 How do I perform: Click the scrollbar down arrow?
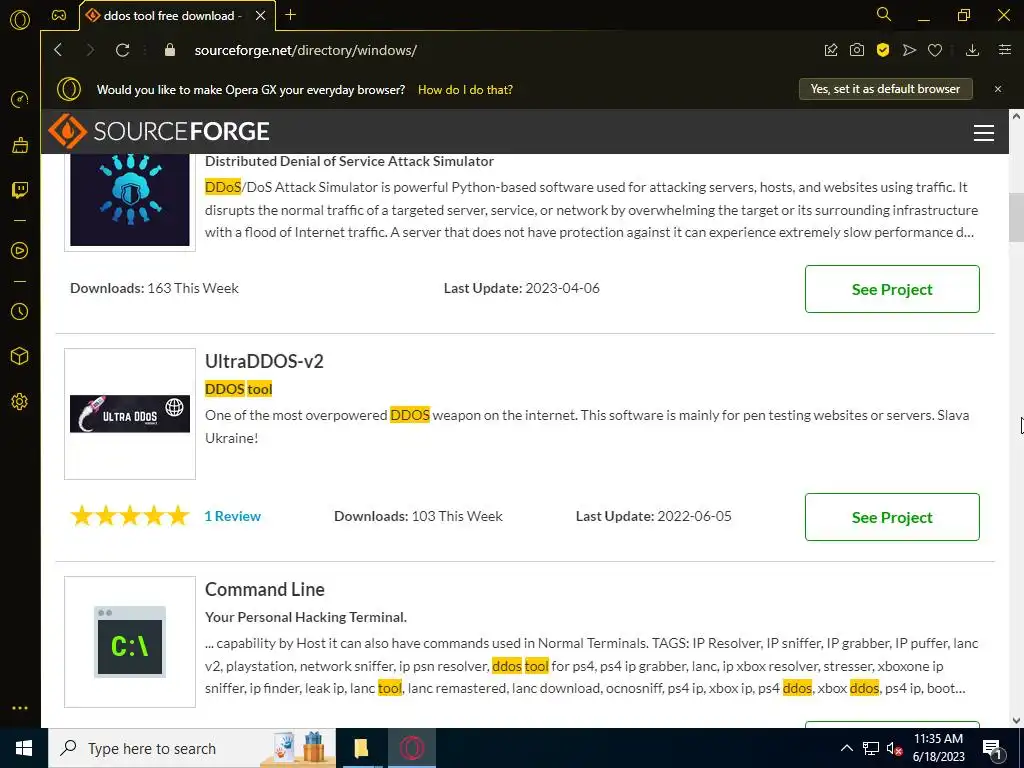[x=1016, y=720]
